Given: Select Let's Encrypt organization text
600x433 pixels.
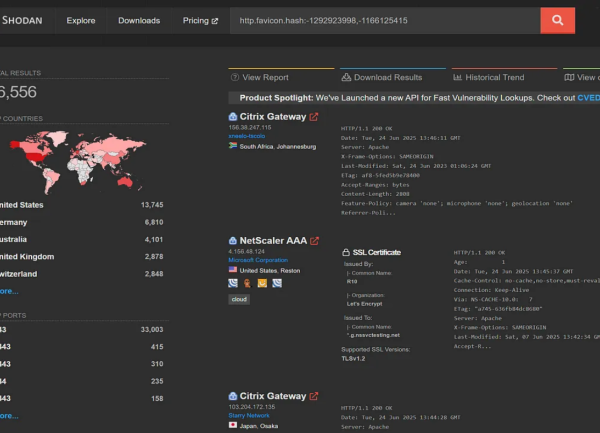Looking at the screenshot, I should point(364,304).
